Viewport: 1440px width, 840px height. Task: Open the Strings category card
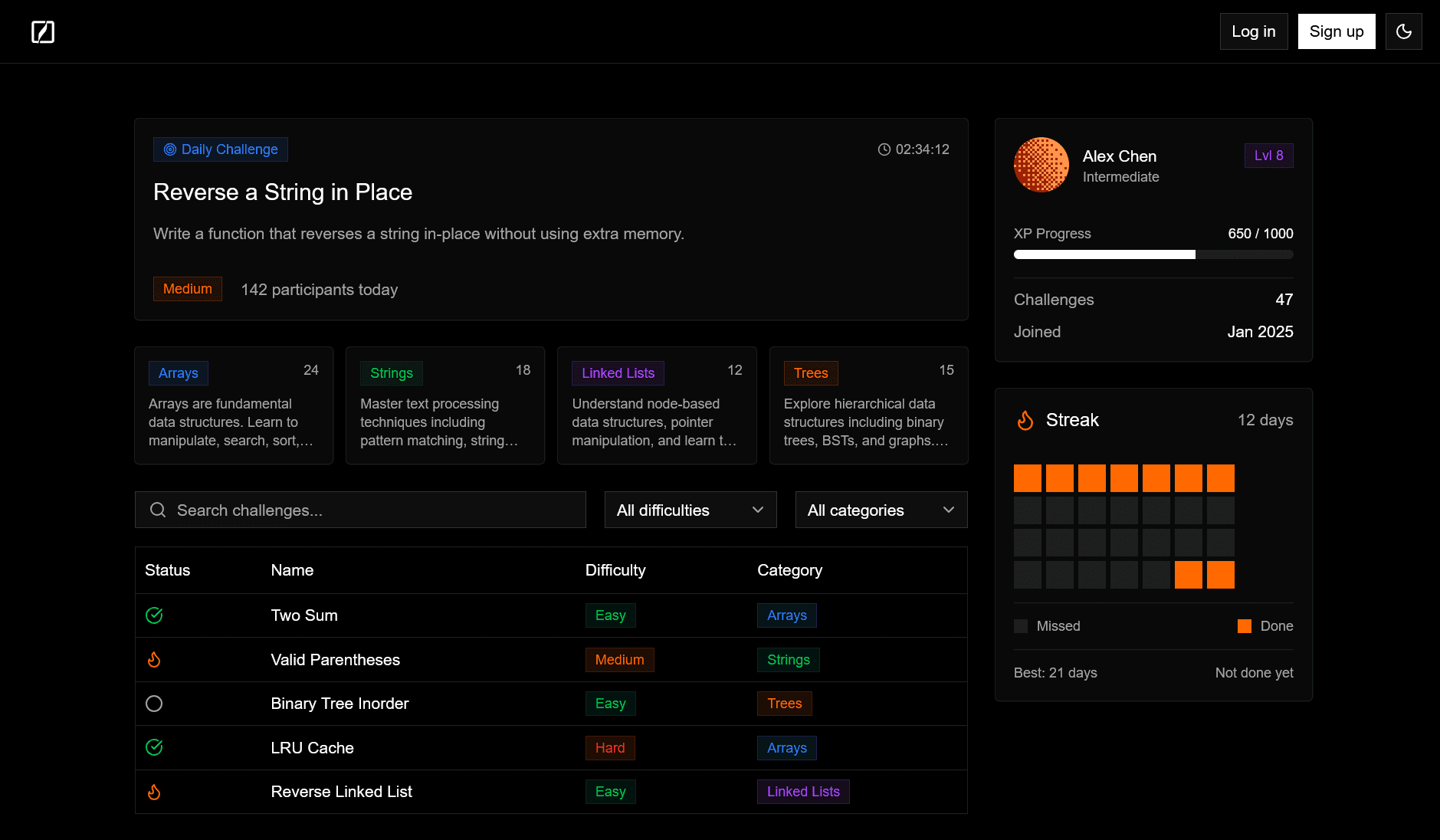[x=445, y=405]
